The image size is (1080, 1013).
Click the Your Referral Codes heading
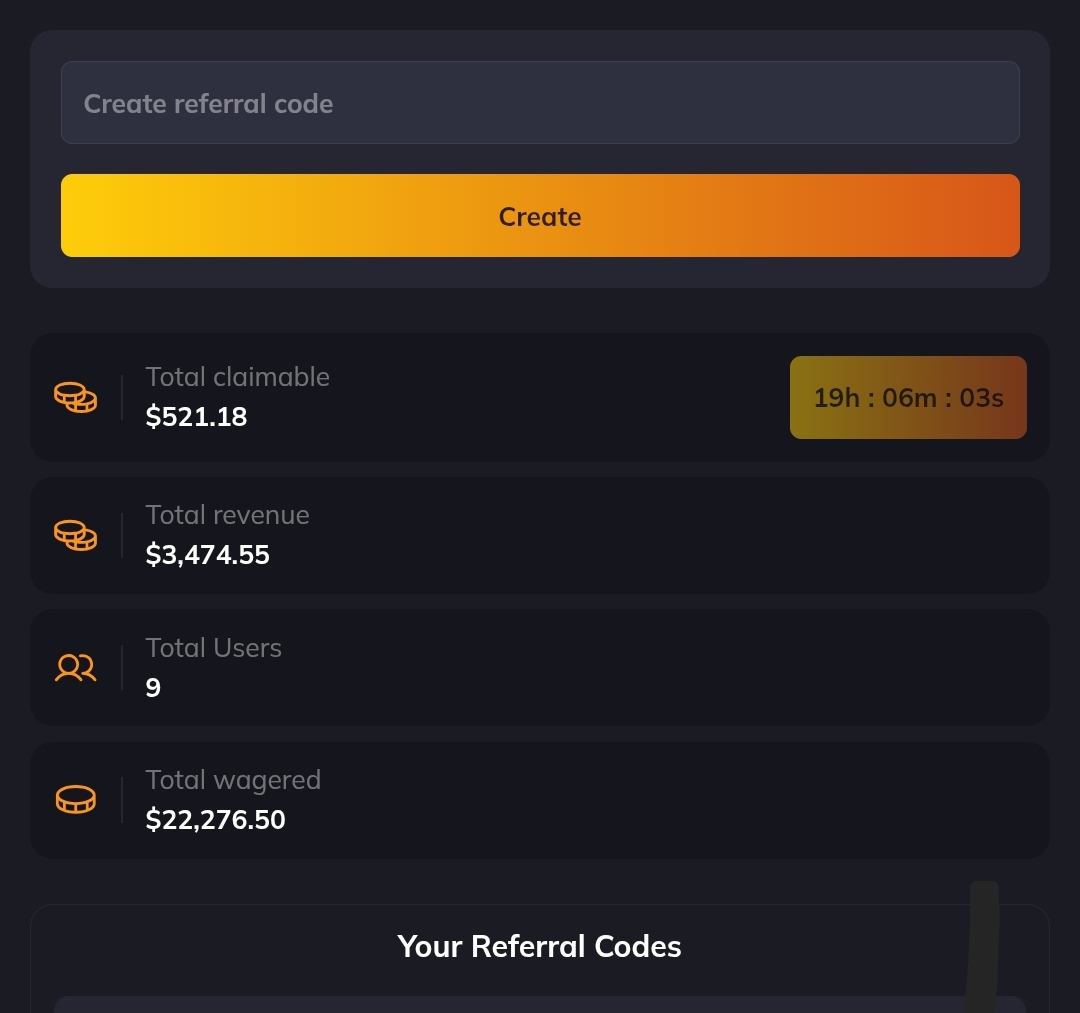pyautogui.click(x=539, y=947)
